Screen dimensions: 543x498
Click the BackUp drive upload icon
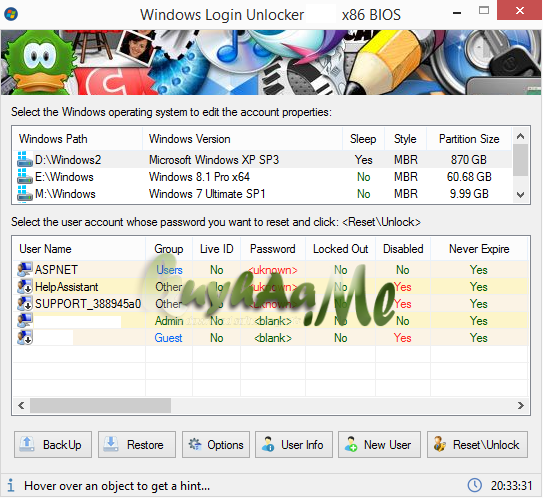click(x=27, y=444)
